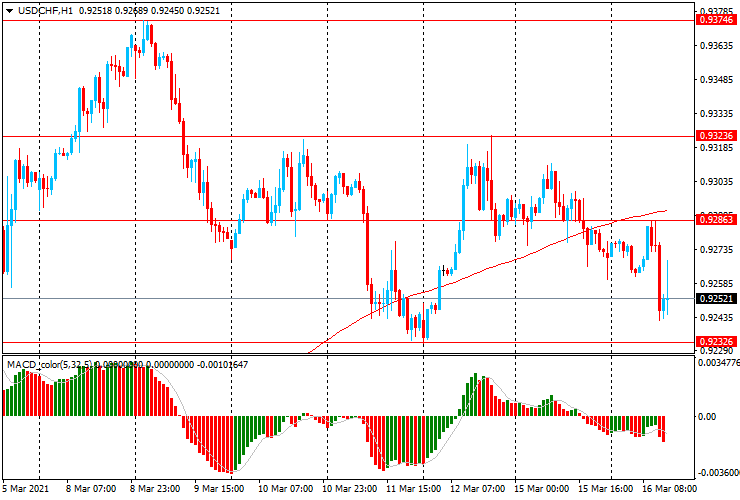This screenshot has width=740, height=500.
Task: Click the 0.93035 price axis value
Action: [714, 182]
